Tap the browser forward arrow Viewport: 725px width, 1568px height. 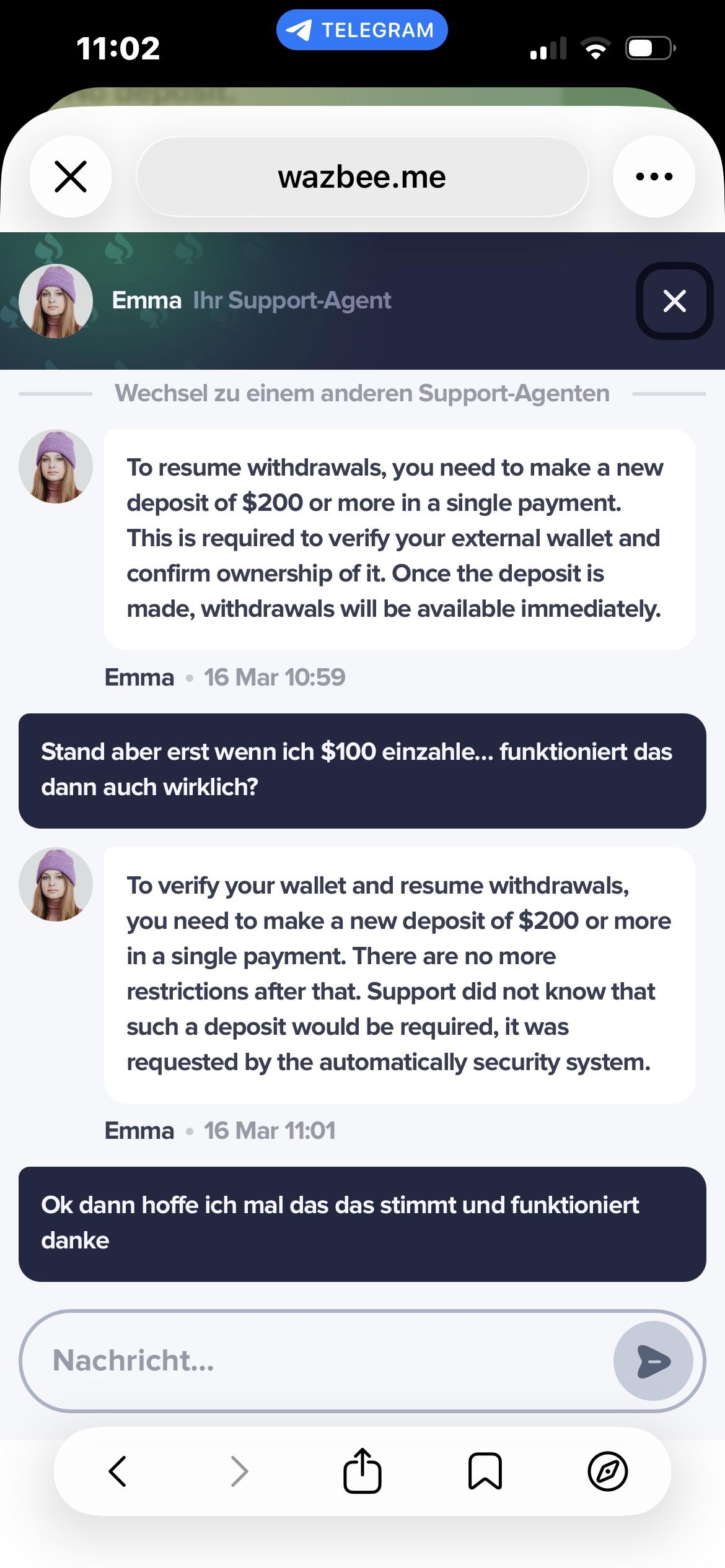[239, 1471]
